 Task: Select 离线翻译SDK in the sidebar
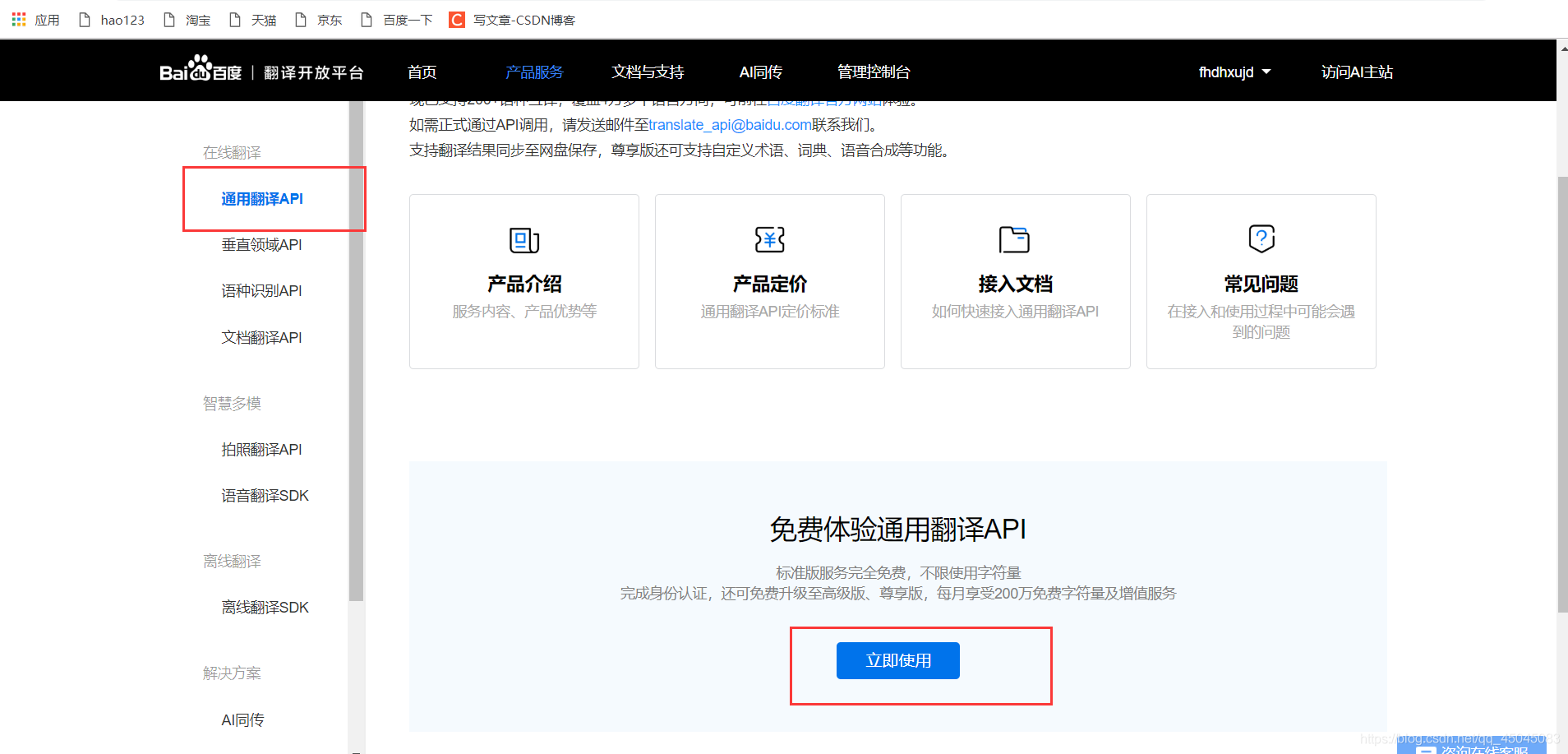click(265, 608)
